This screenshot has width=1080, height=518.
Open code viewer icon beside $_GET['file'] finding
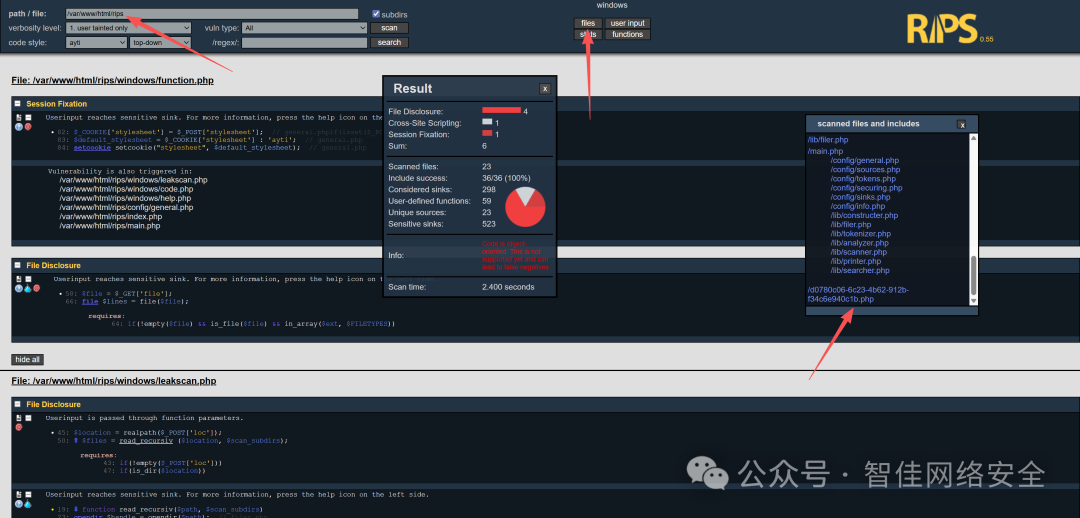coord(19,279)
